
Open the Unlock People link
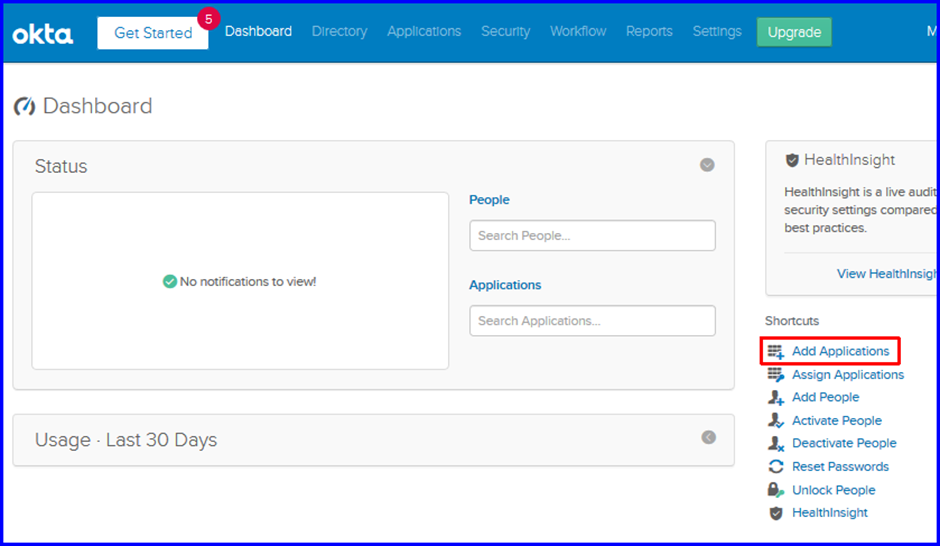[x=834, y=490]
